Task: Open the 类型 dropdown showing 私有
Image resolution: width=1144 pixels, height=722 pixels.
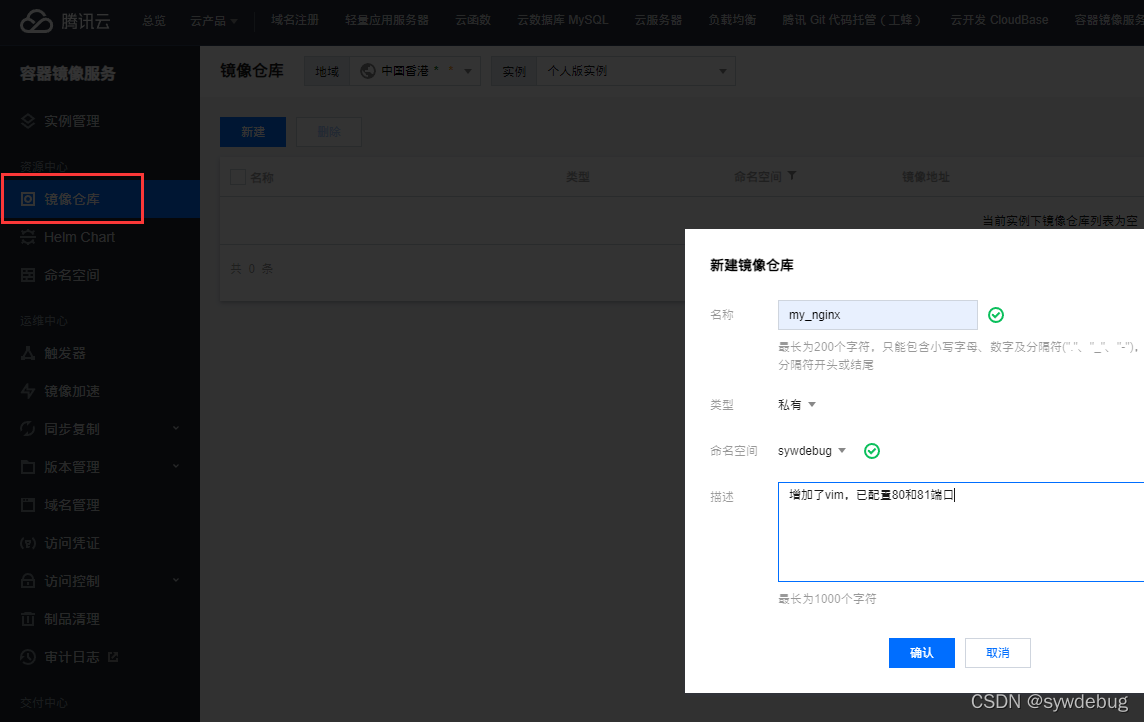Action: [797, 405]
